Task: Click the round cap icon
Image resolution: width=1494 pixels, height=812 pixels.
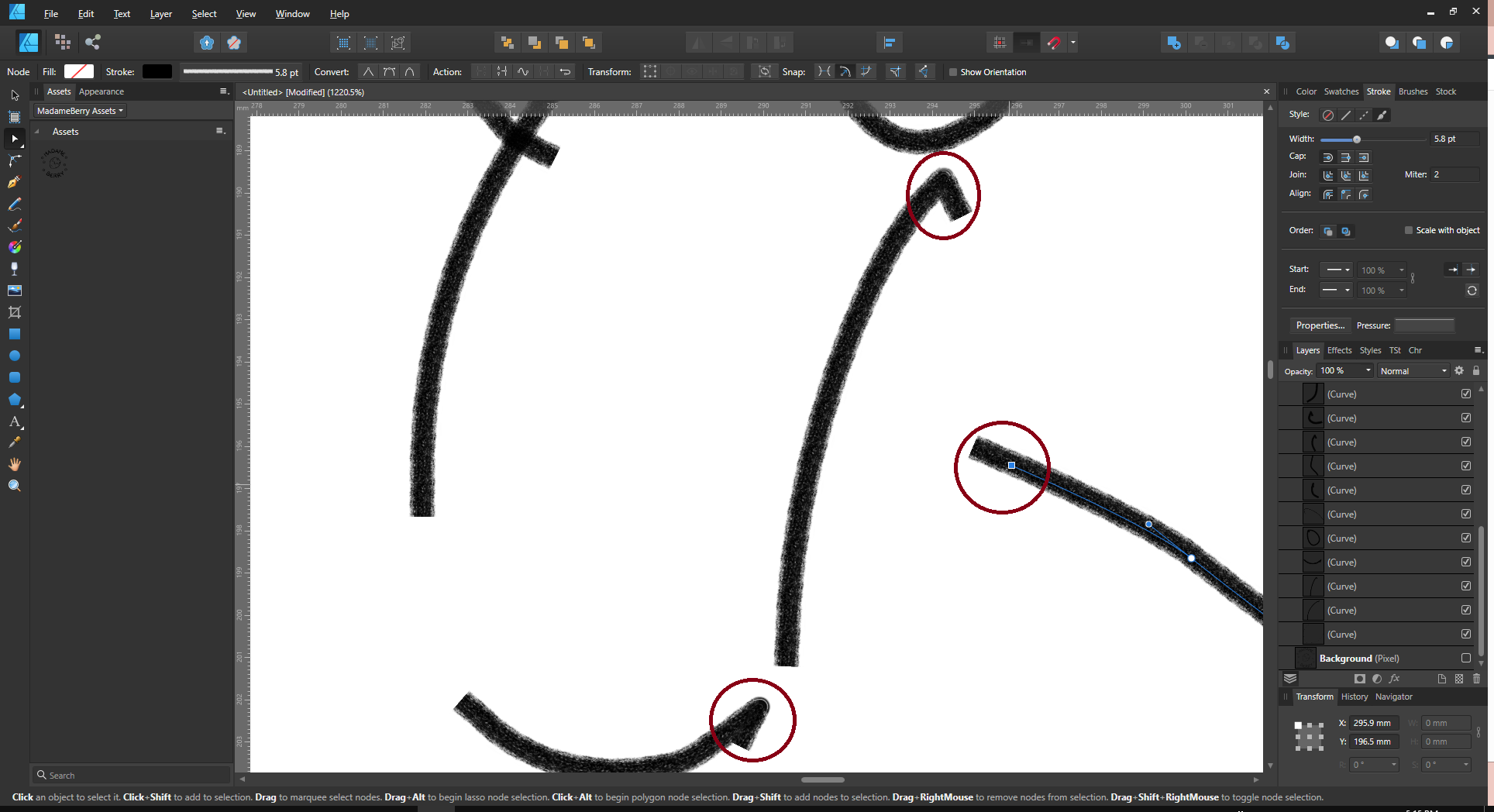Action: [1328, 157]
